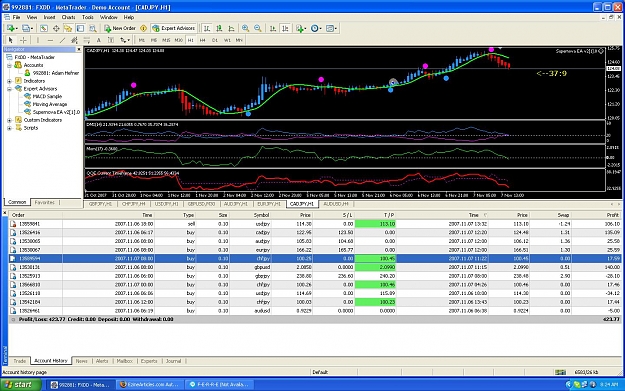Select the text label A tool
The image size is (625, 391).
pos(99,40)
